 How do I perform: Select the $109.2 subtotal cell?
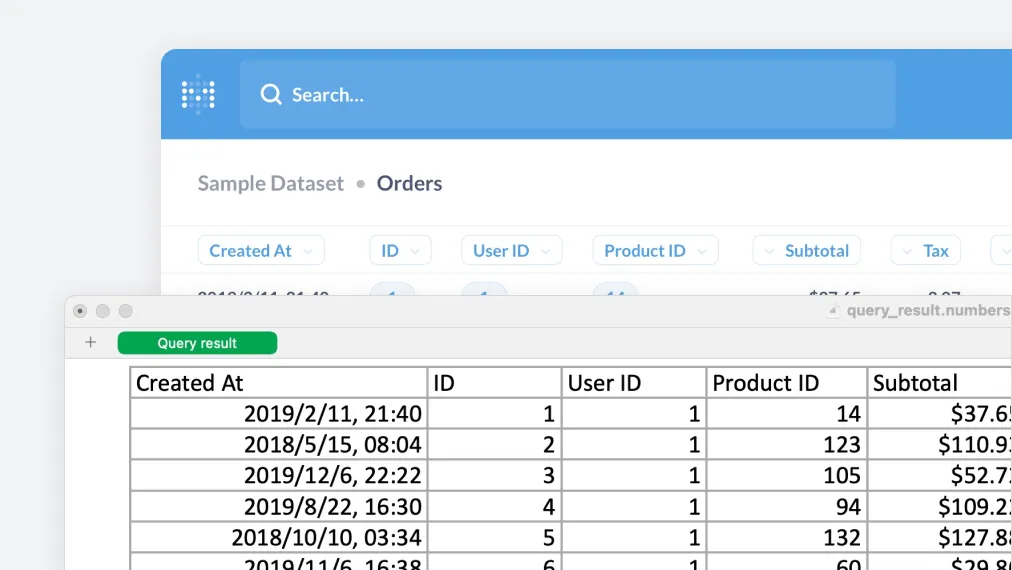tap(940, 506)
